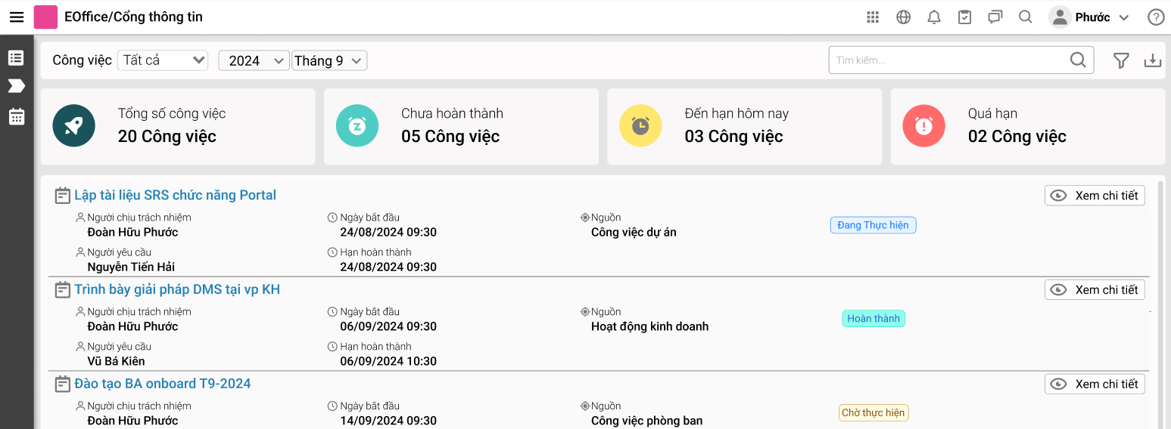The image size is (1171, 429).
Task: Expand the Tất cả task dropdown
Action: click(163, 61)
